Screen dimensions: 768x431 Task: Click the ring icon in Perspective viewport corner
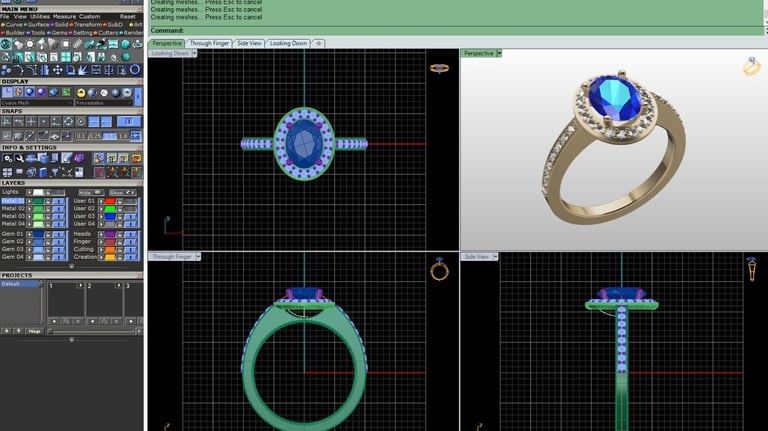click(x=751, y=67)
